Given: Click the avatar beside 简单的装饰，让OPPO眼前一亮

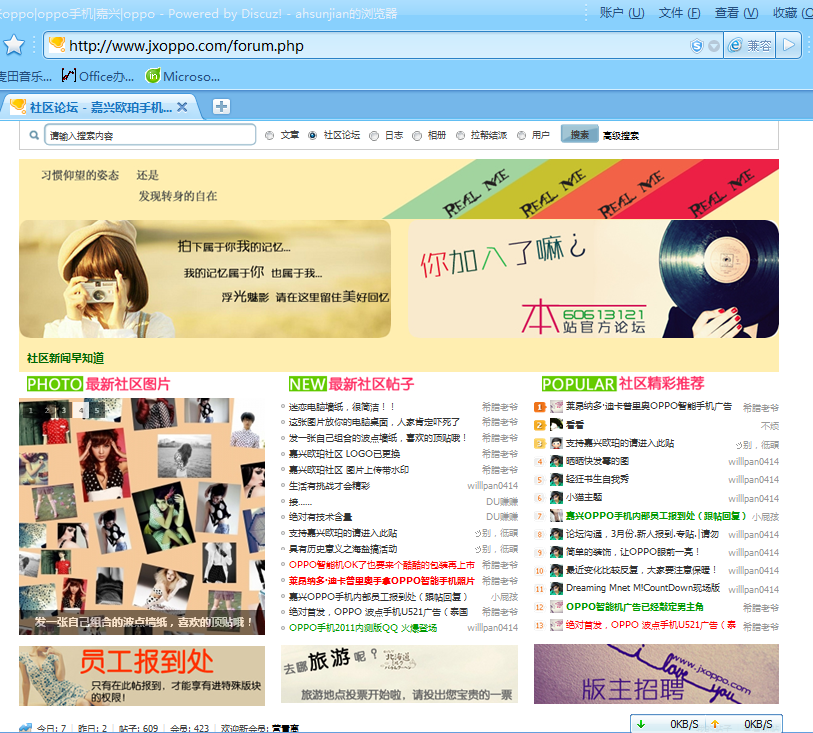Looking at the screenshot, I should click(x=556, y=552).
